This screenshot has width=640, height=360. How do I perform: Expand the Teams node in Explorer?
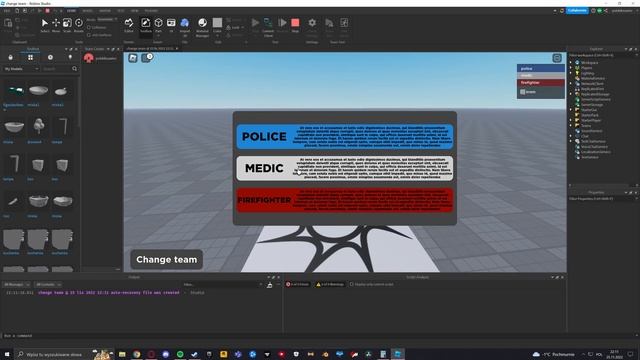(571, 126)
